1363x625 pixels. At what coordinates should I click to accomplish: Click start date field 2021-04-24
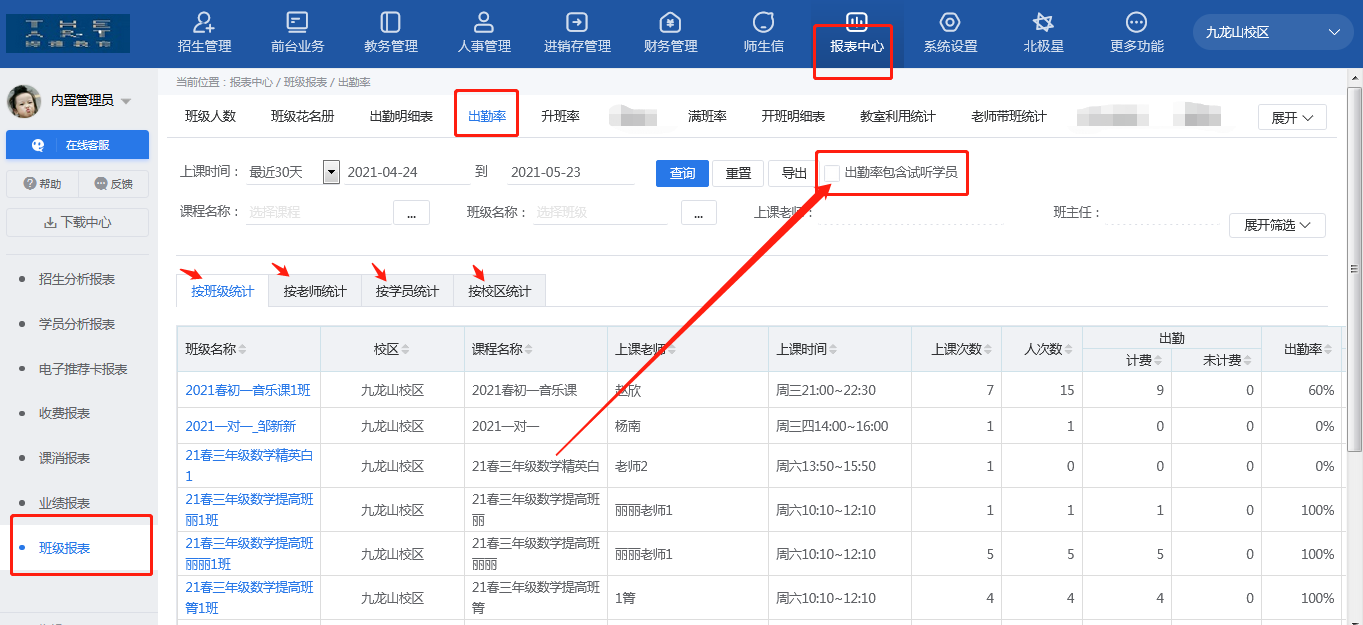pyautogui.click(x=407, y=172)
